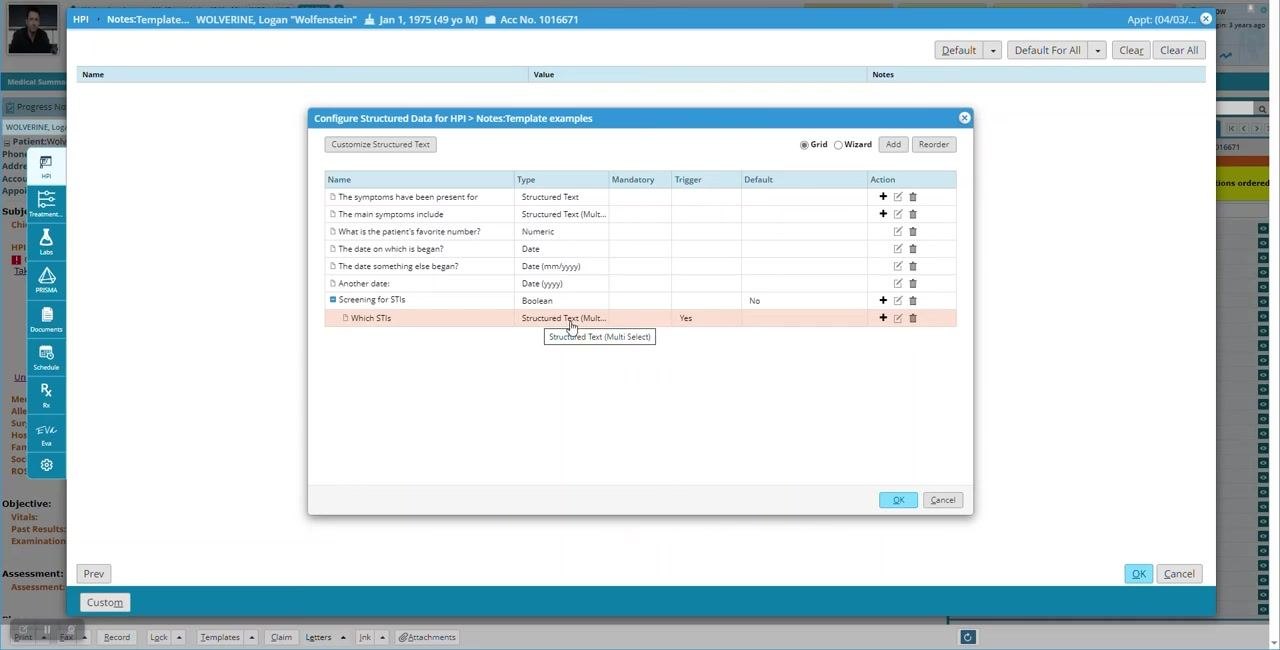Click Cancel in the HPI window footer

tap(1179, 574)
